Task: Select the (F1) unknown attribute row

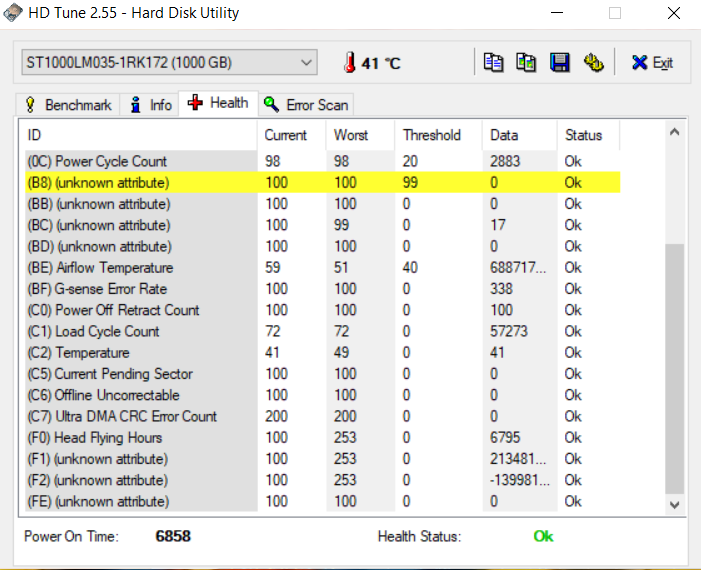Action: 322,459
